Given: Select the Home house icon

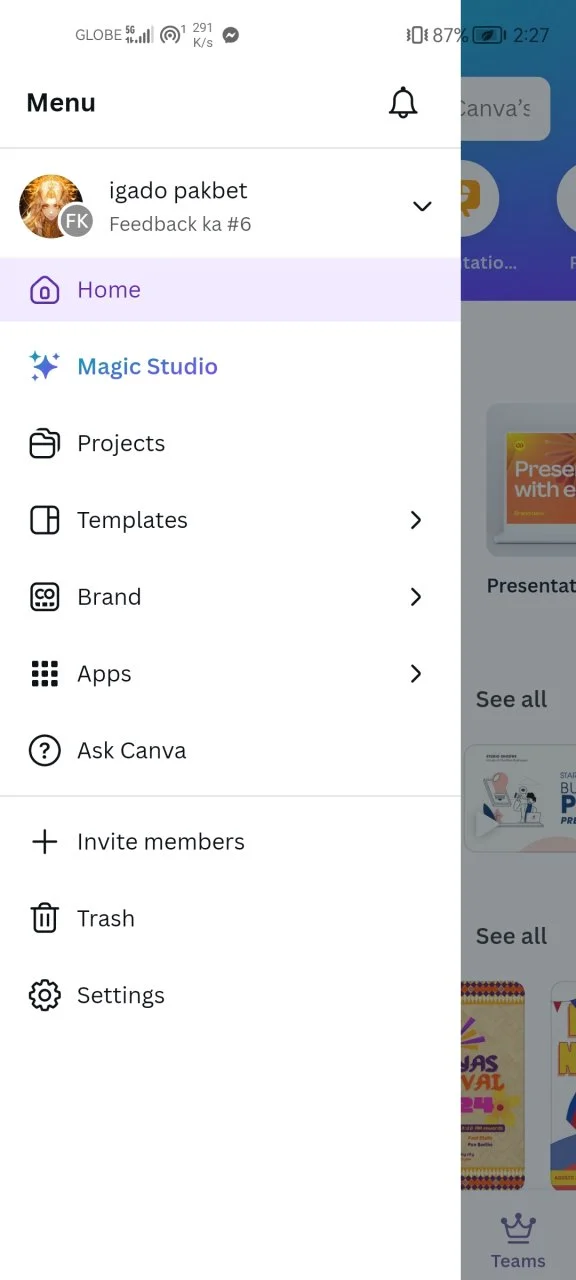Looking at the screenshot, I should (x=44, y=290).
